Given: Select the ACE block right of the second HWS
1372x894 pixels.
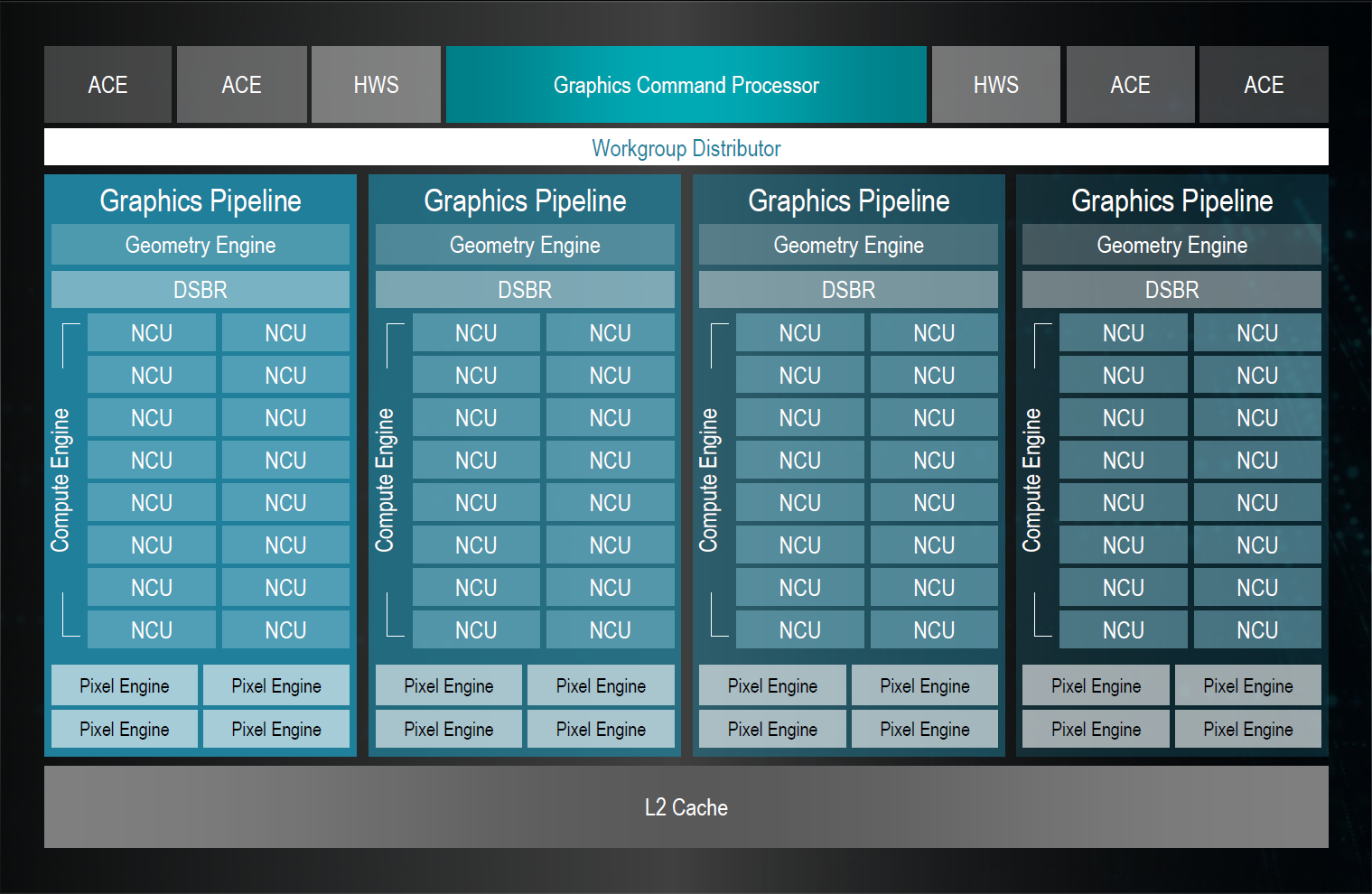Looking at the screenshot, I should [1130, 85].
